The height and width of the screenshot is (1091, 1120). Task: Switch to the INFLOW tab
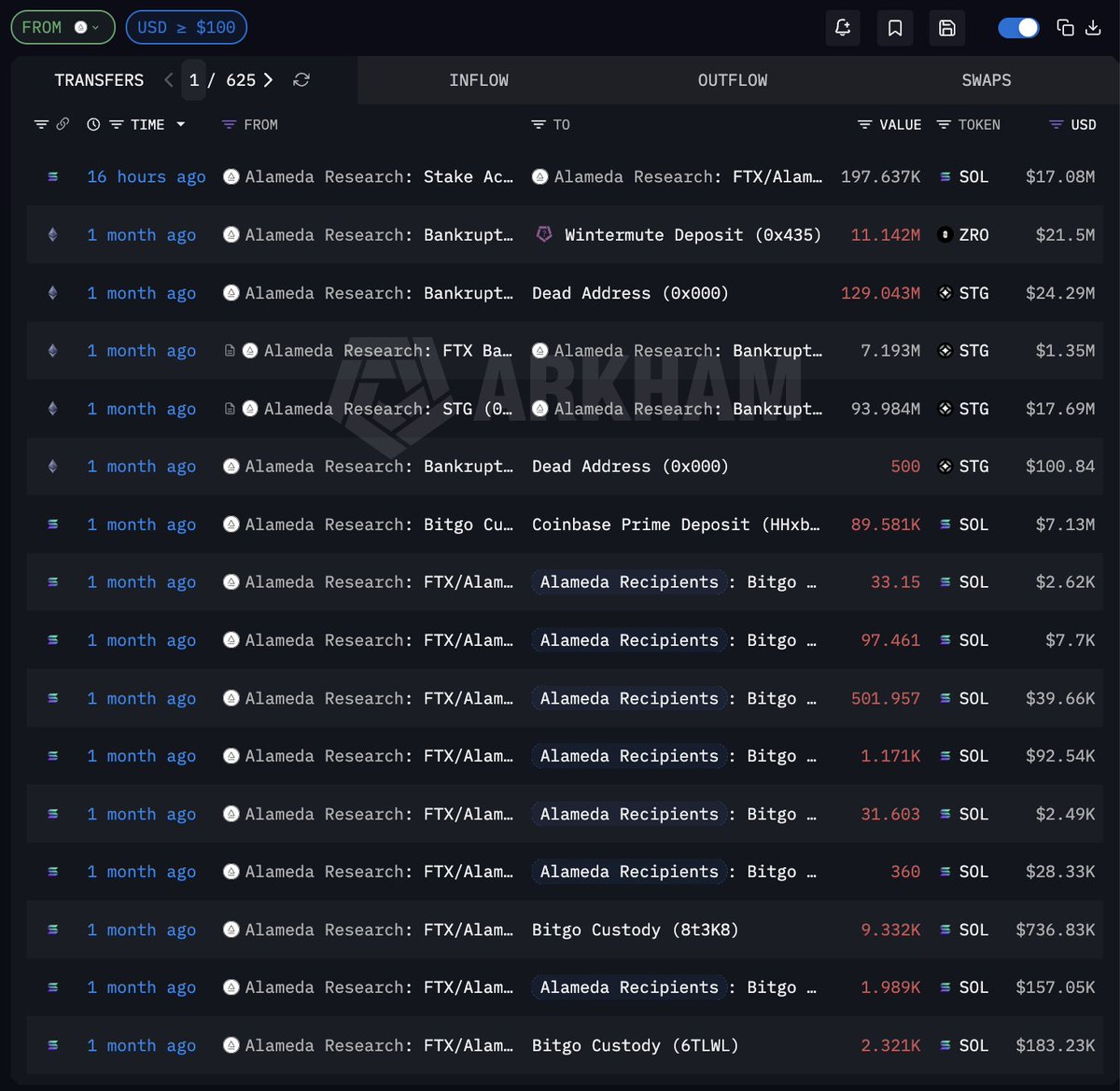click(x=479, y=80)
